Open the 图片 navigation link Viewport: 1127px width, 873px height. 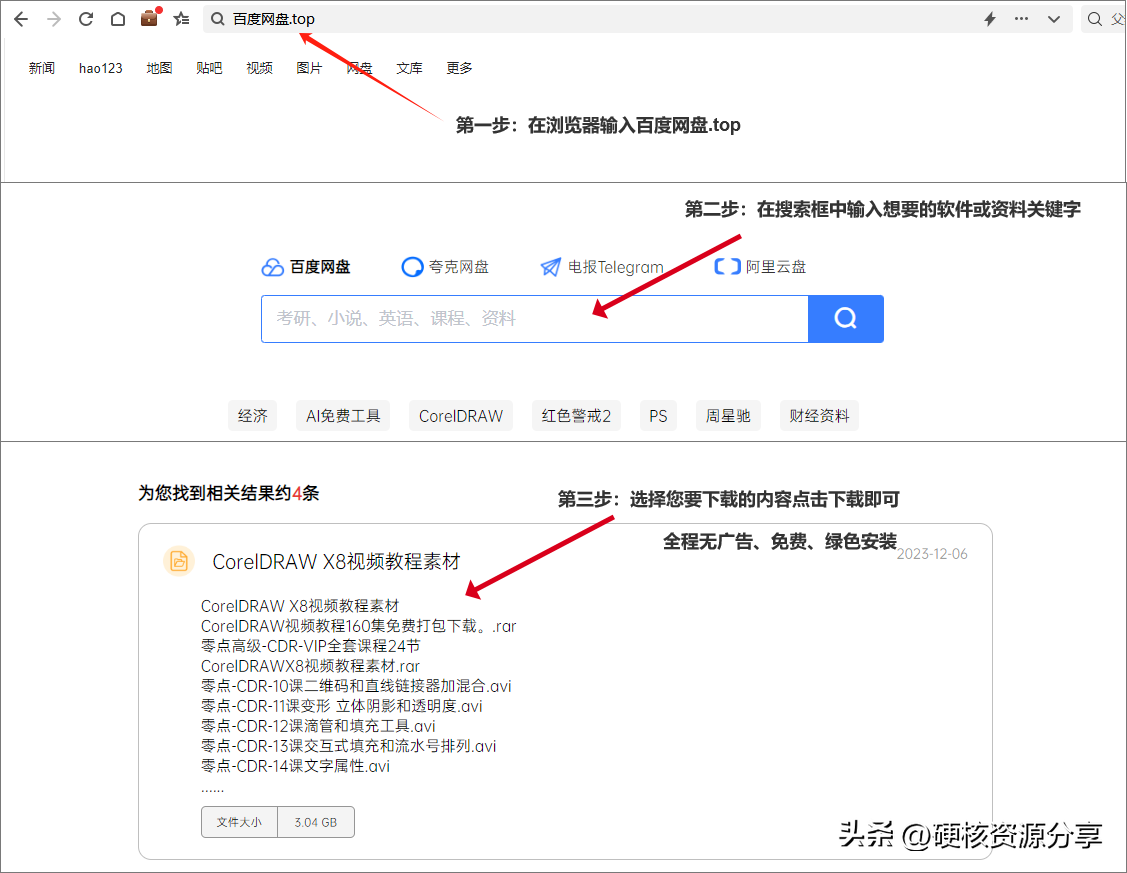tap(309, 68)
